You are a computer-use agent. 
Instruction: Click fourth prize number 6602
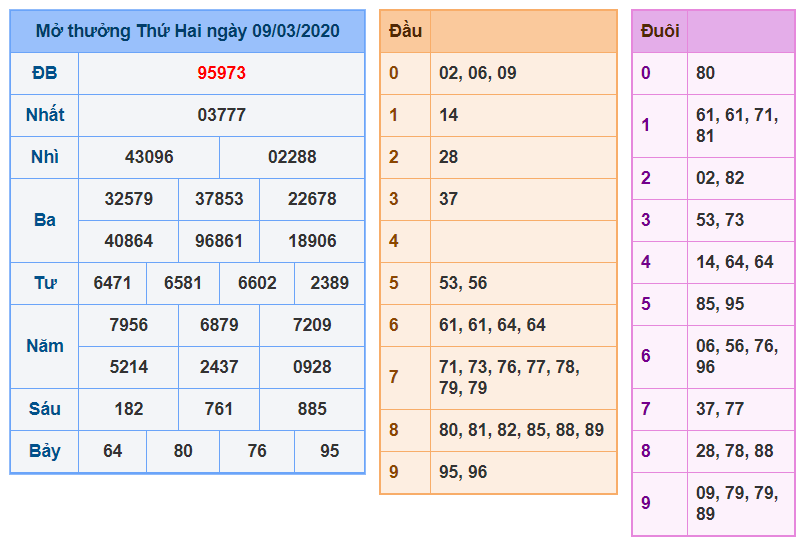(257, 283)
